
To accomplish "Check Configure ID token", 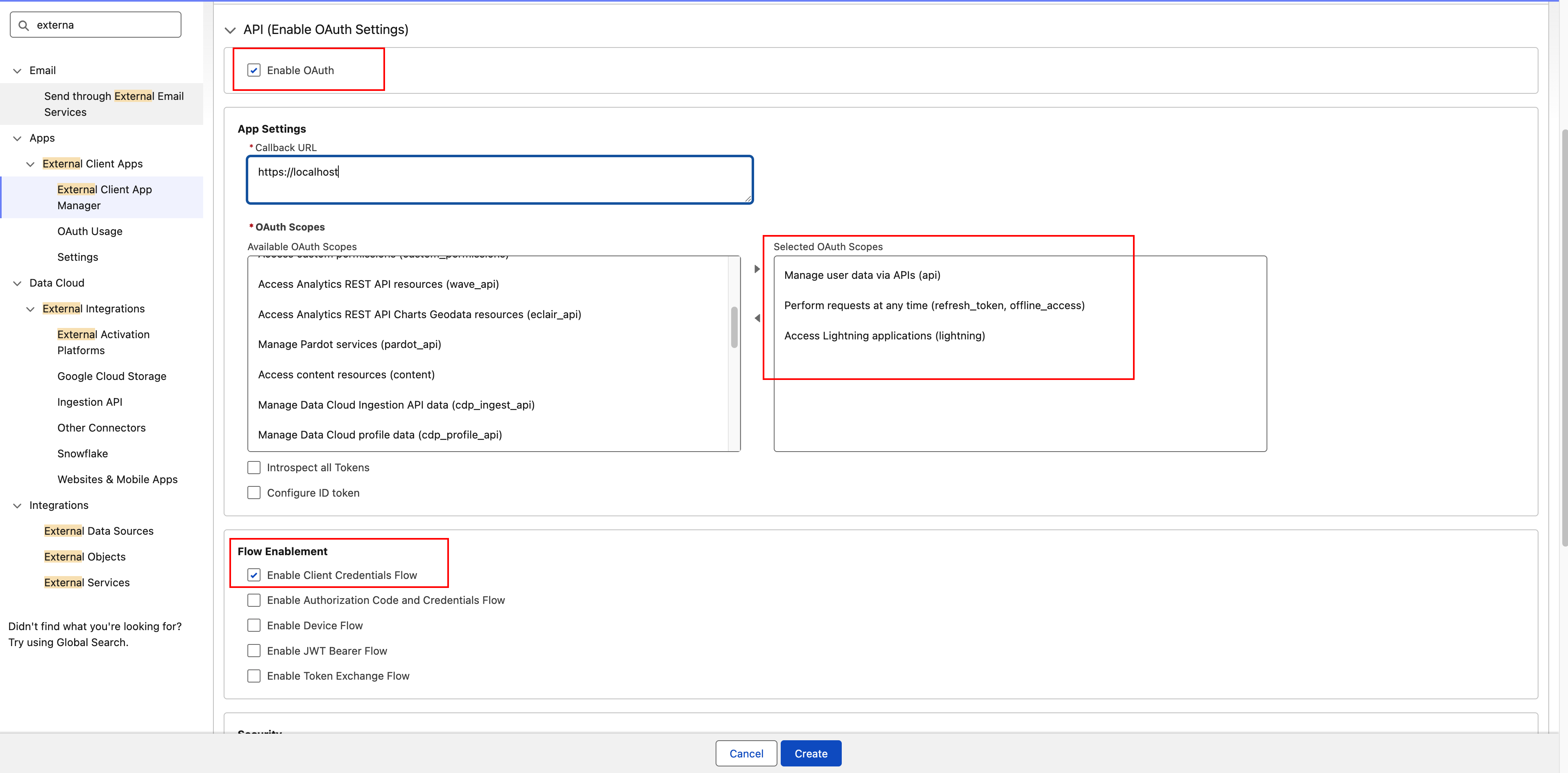I will pyautogui.click(x=254, y=493).
